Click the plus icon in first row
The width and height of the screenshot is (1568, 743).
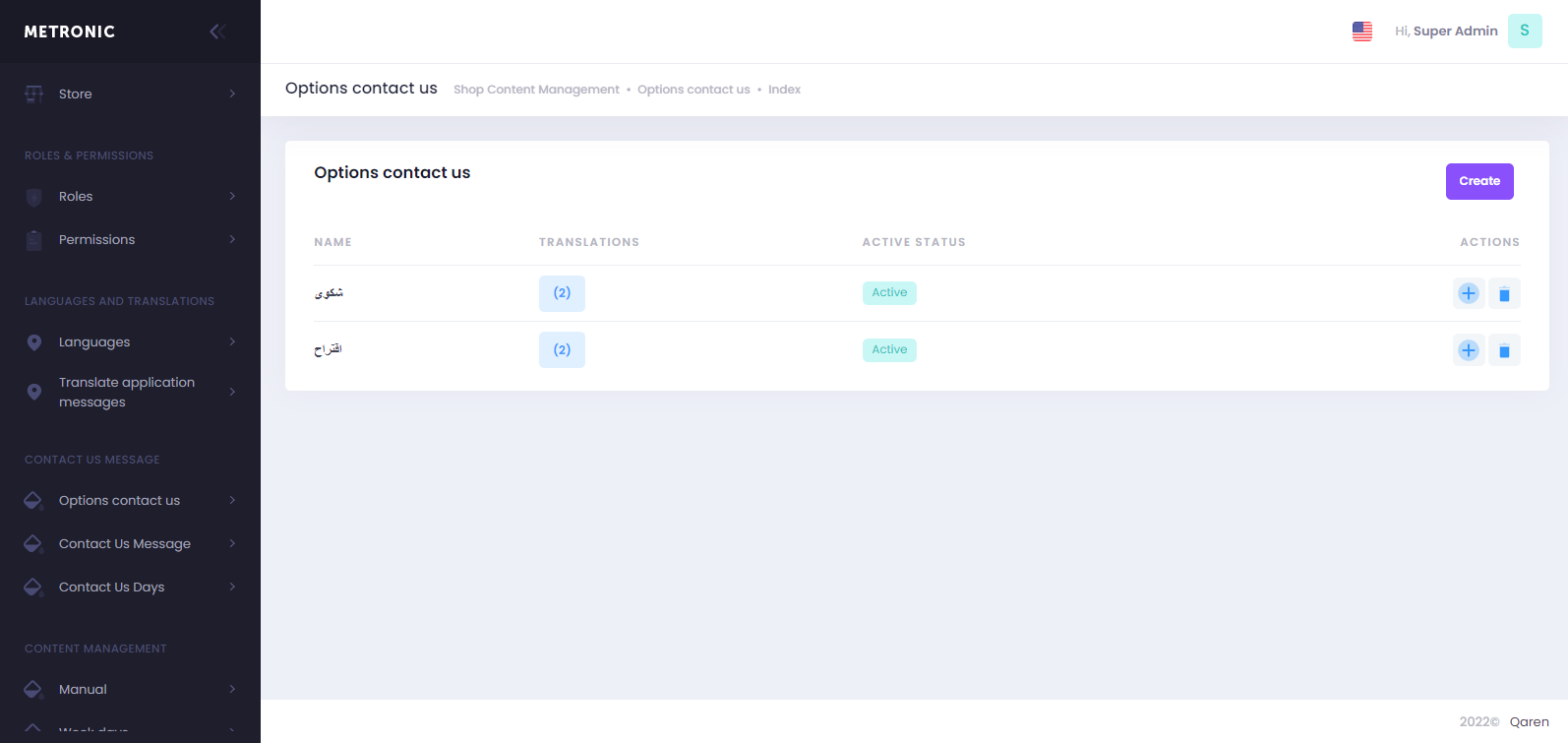(x=1468, y=293)
